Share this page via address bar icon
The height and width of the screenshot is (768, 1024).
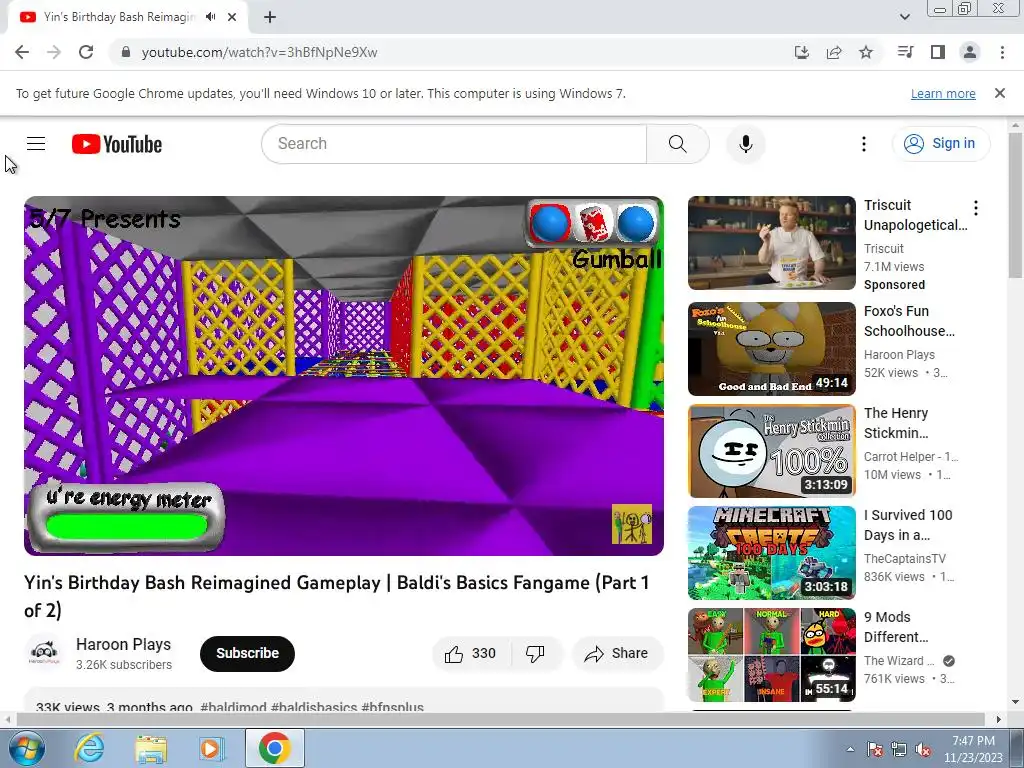(x=834, y=52)
